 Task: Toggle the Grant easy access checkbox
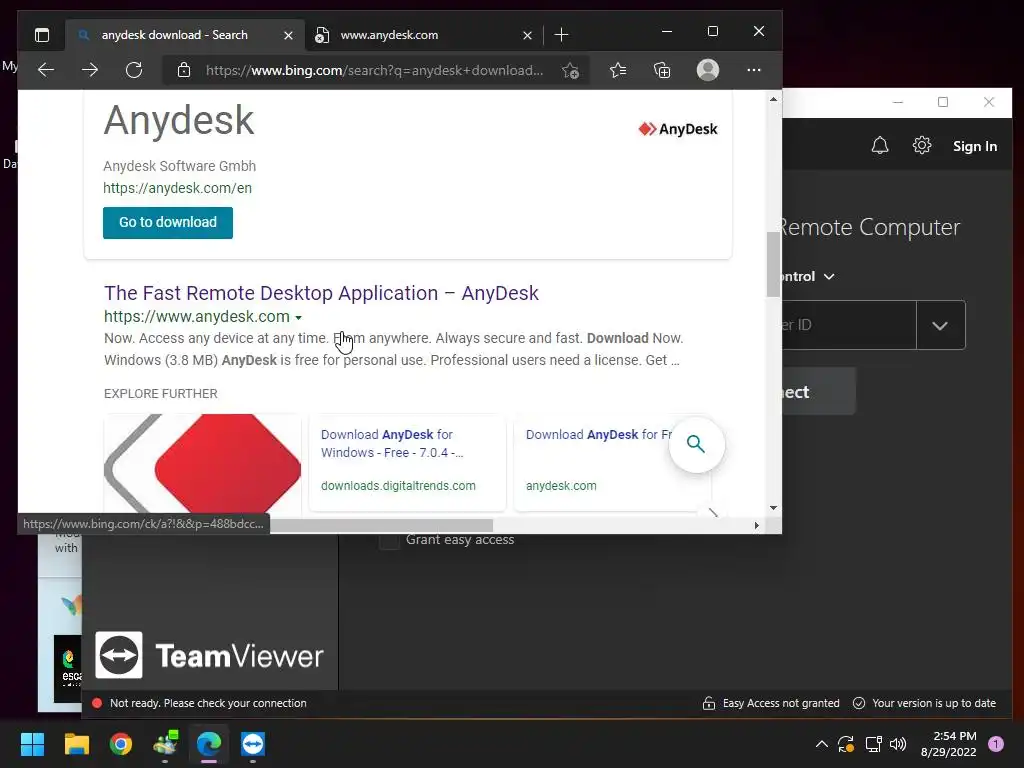(x=389, y=541)
